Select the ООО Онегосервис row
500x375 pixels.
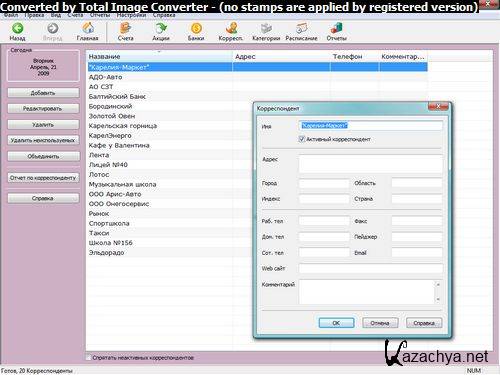(170, 204)
